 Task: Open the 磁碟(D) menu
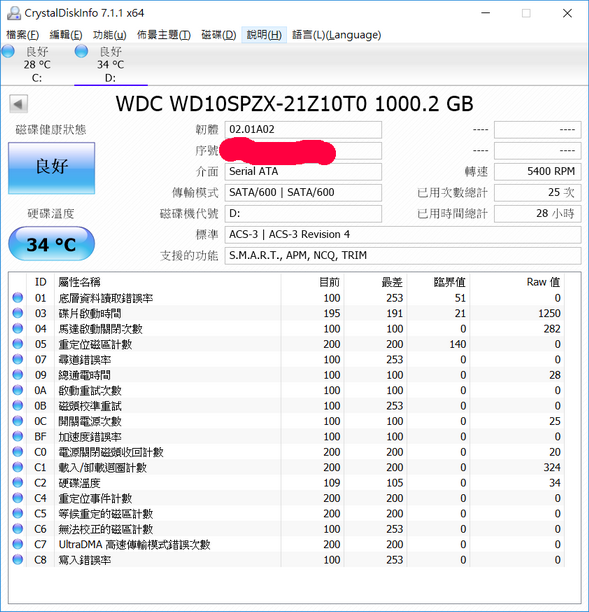219,35
